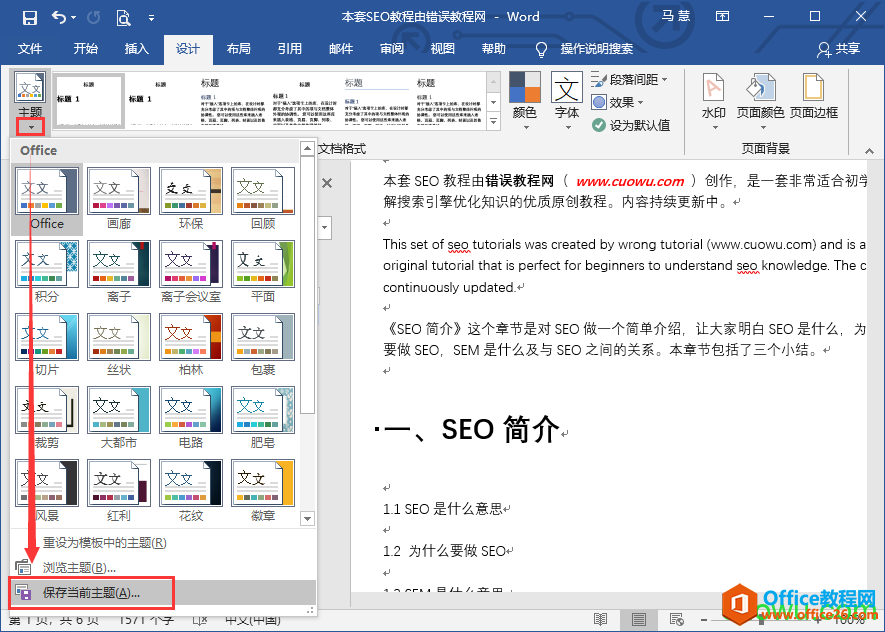Click the 主题 themes button icon

point(30,89)
